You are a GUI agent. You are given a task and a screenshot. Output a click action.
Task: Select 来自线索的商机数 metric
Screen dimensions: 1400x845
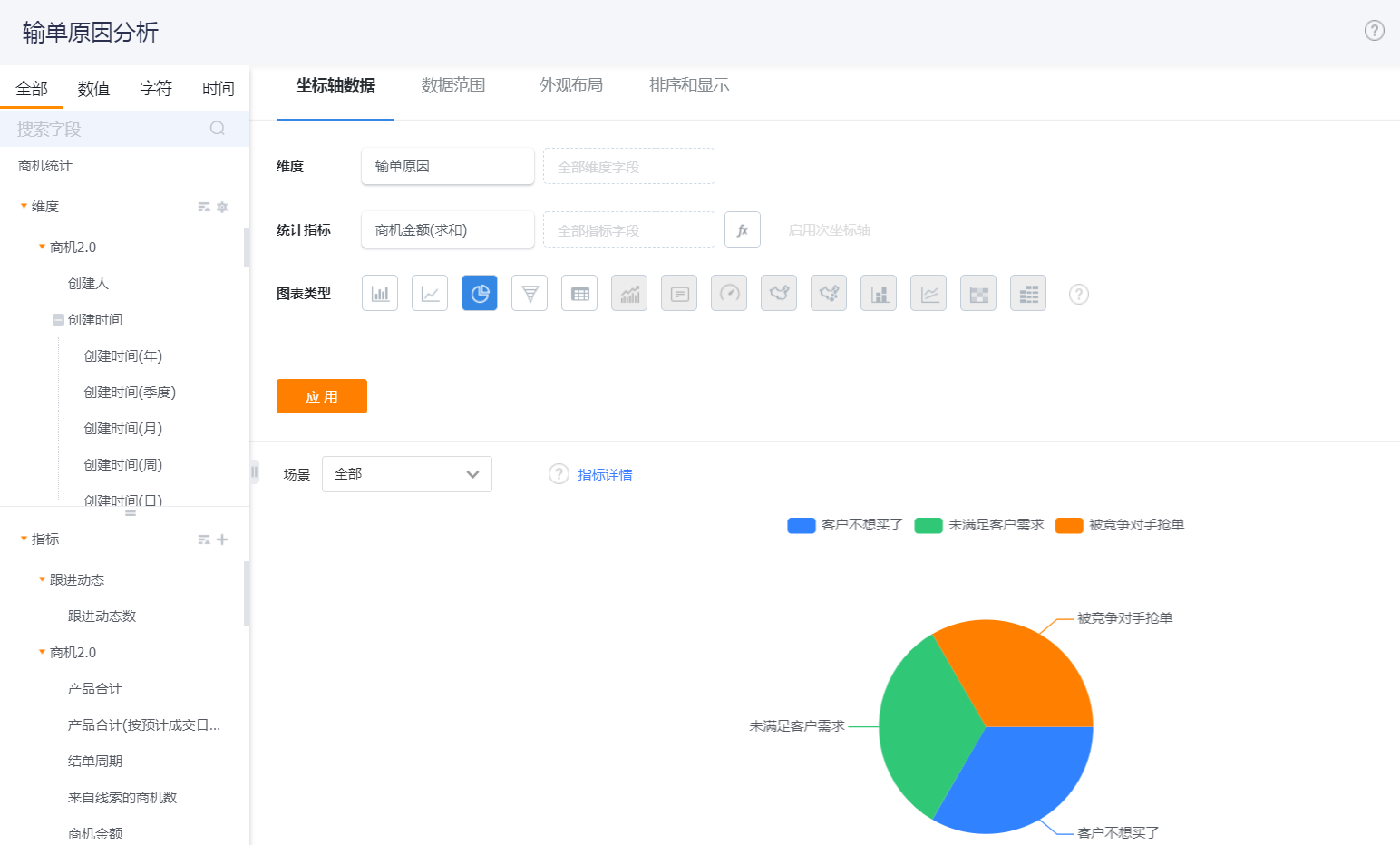[x=122, y=797]
